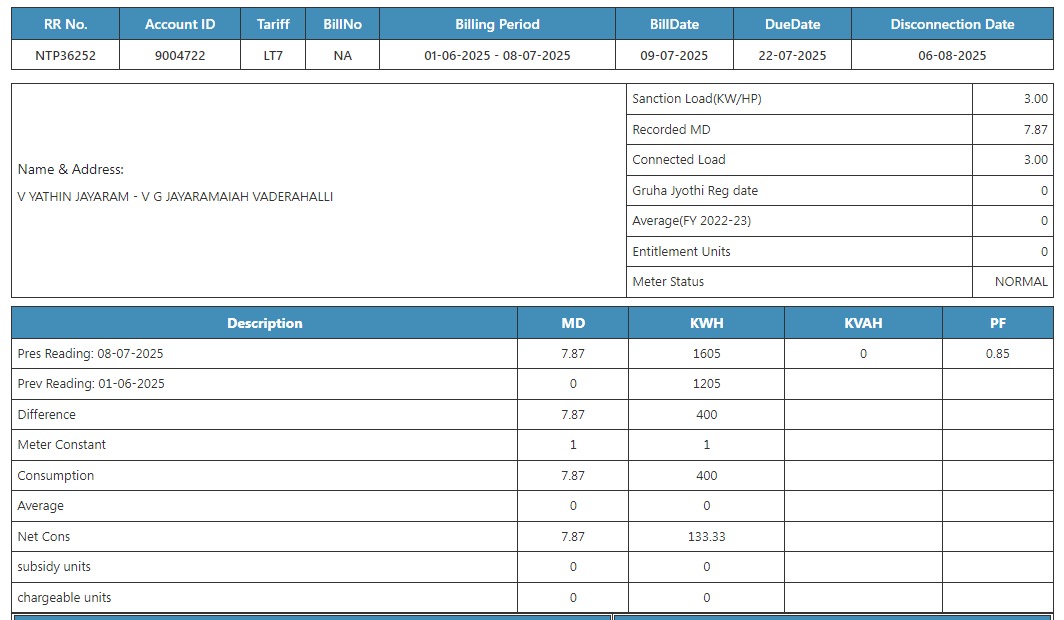Select the customer name V YATHIN JAYARAM line
Screen dimensions: 1064x620
pyautogui.click(x=175, y=197)
